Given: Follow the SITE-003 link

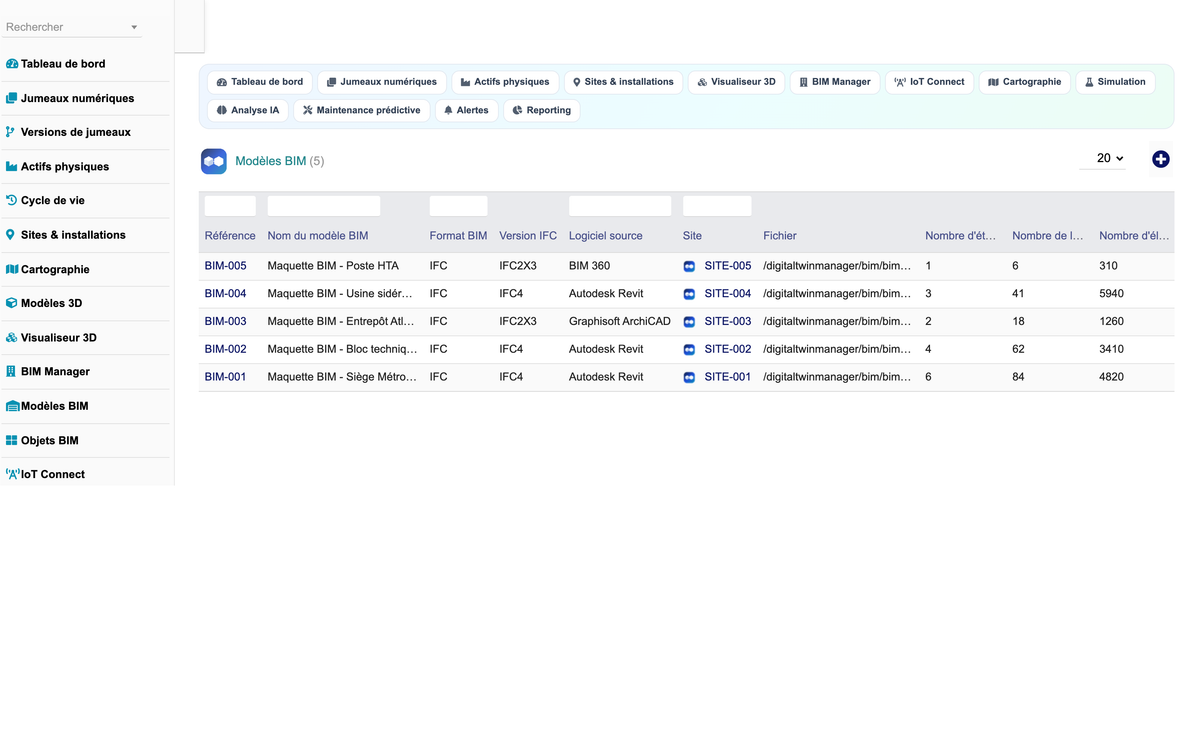Looking at the screenshot, I should pyautogui.click(x=728, y=322).
